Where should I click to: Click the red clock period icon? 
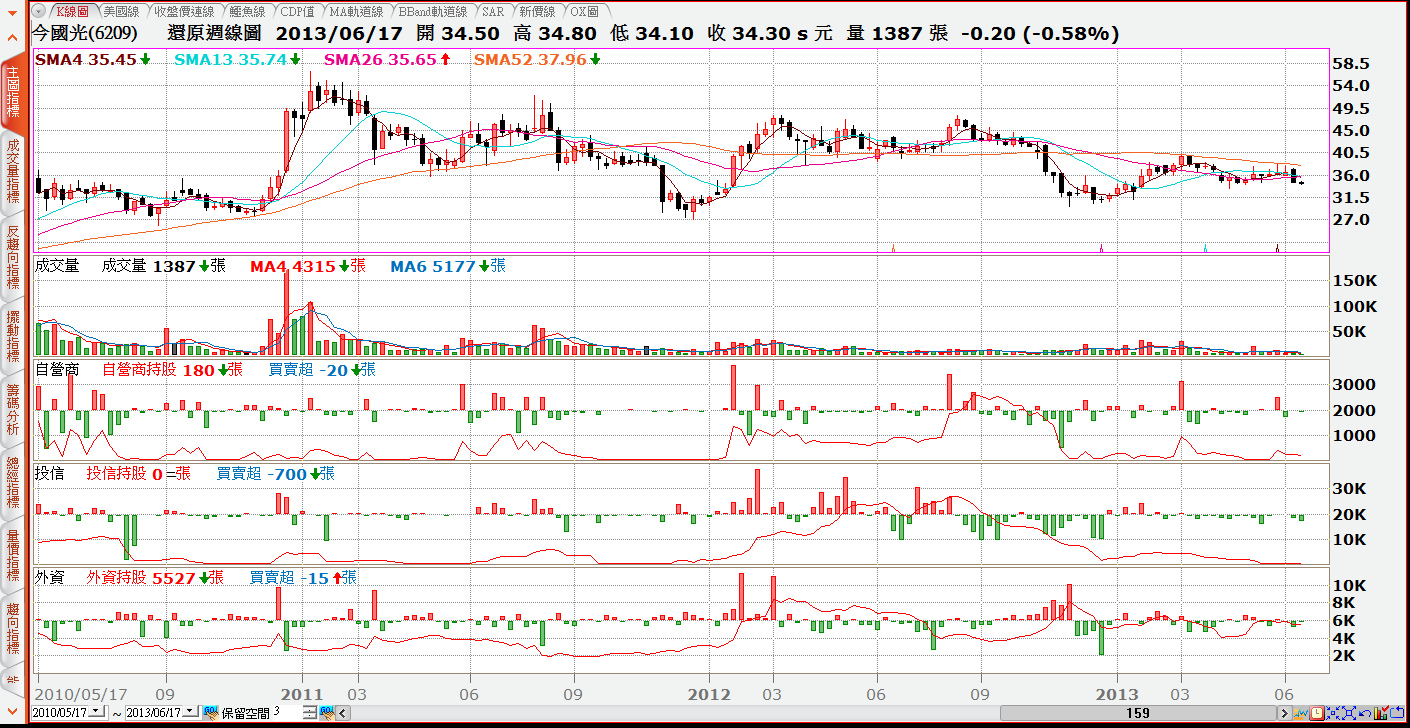pyautogui.click(x=1317, y=713)
